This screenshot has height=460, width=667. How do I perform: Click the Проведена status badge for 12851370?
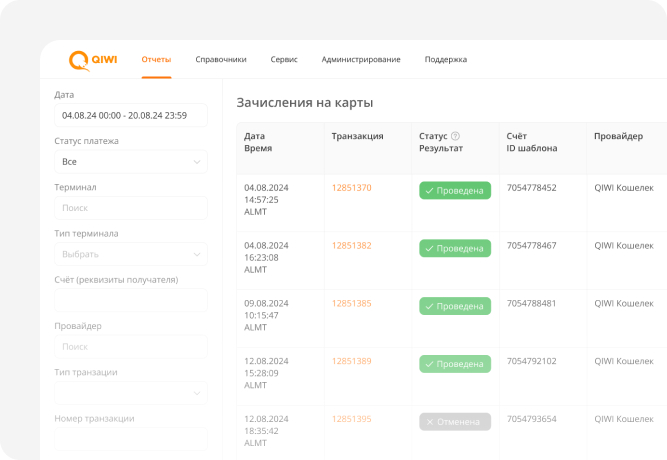[x=455, y=190]
